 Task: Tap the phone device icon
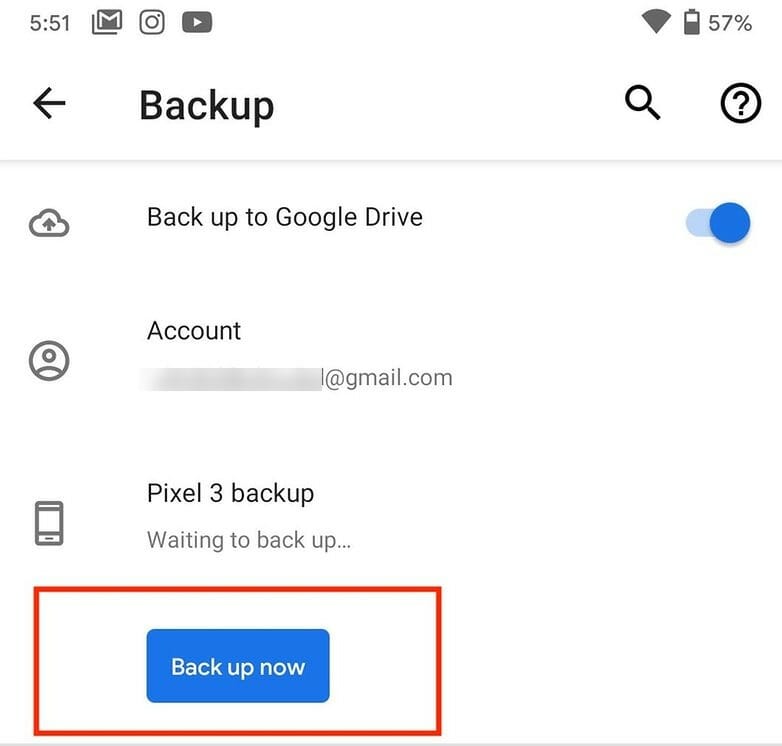point(49,523)
